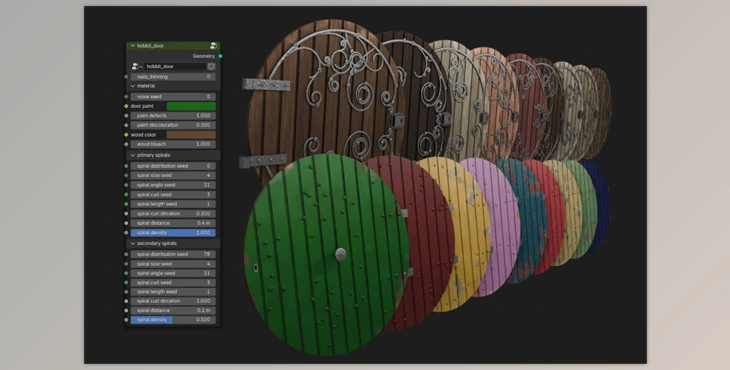The width and height of the screenshot is (730, 370).
Task: Click the noise seed value field
Action: tap(173, 97)
